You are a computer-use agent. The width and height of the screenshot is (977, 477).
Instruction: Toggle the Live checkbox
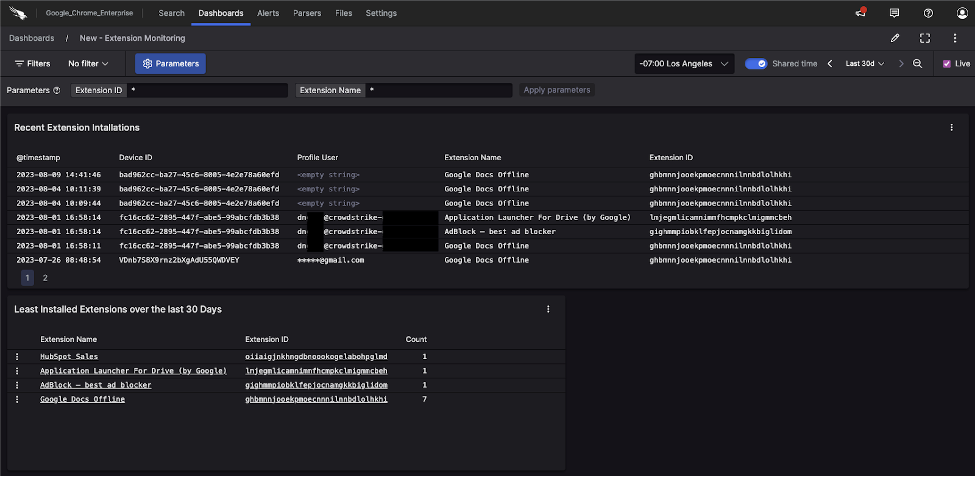[x=946, y=64]
